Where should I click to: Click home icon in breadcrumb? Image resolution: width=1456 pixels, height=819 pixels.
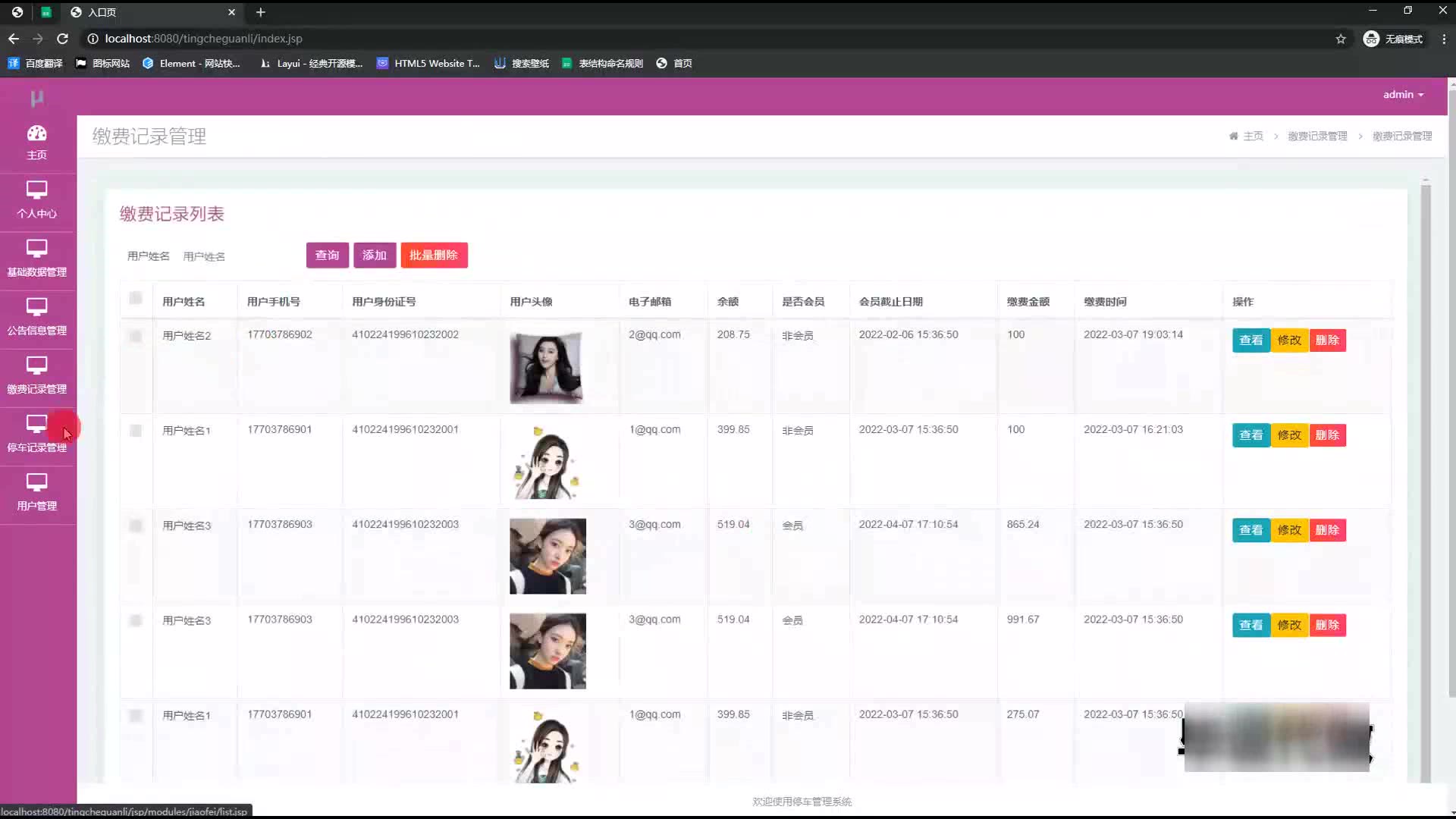[x=1233, y=136]
